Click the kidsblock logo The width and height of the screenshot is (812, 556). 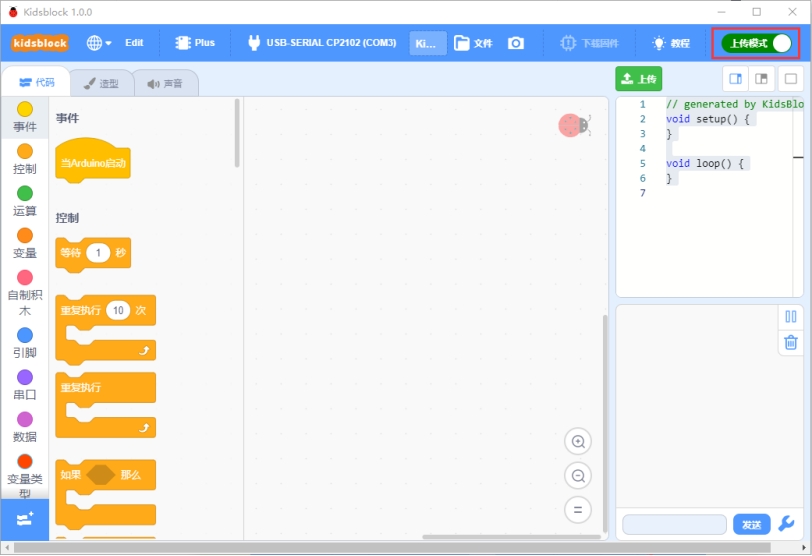pos(40,43)
